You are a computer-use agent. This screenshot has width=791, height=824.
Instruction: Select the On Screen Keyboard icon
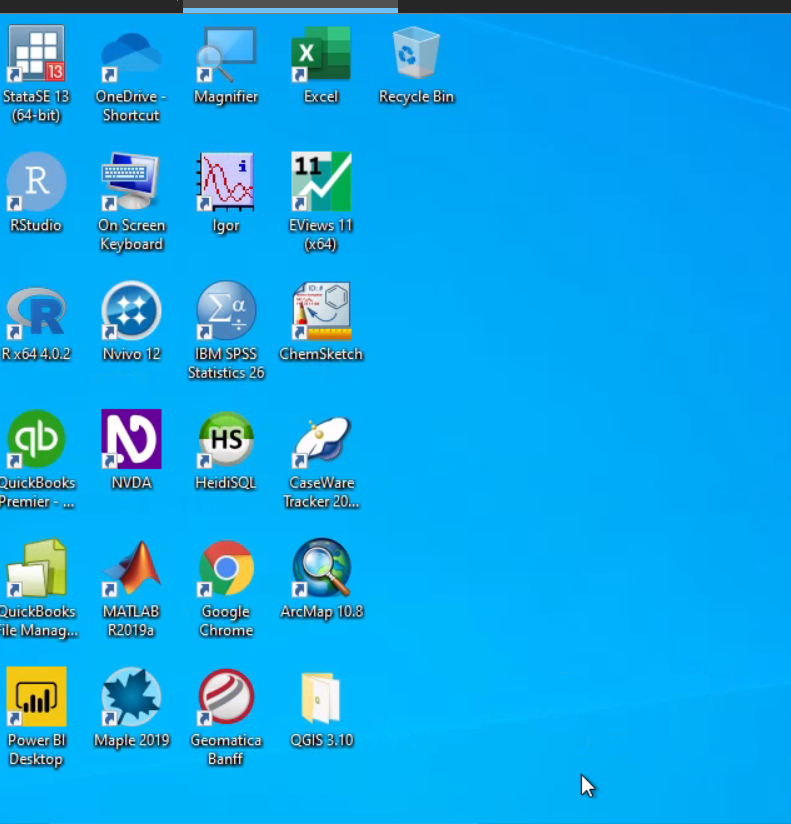pos(131,181)
